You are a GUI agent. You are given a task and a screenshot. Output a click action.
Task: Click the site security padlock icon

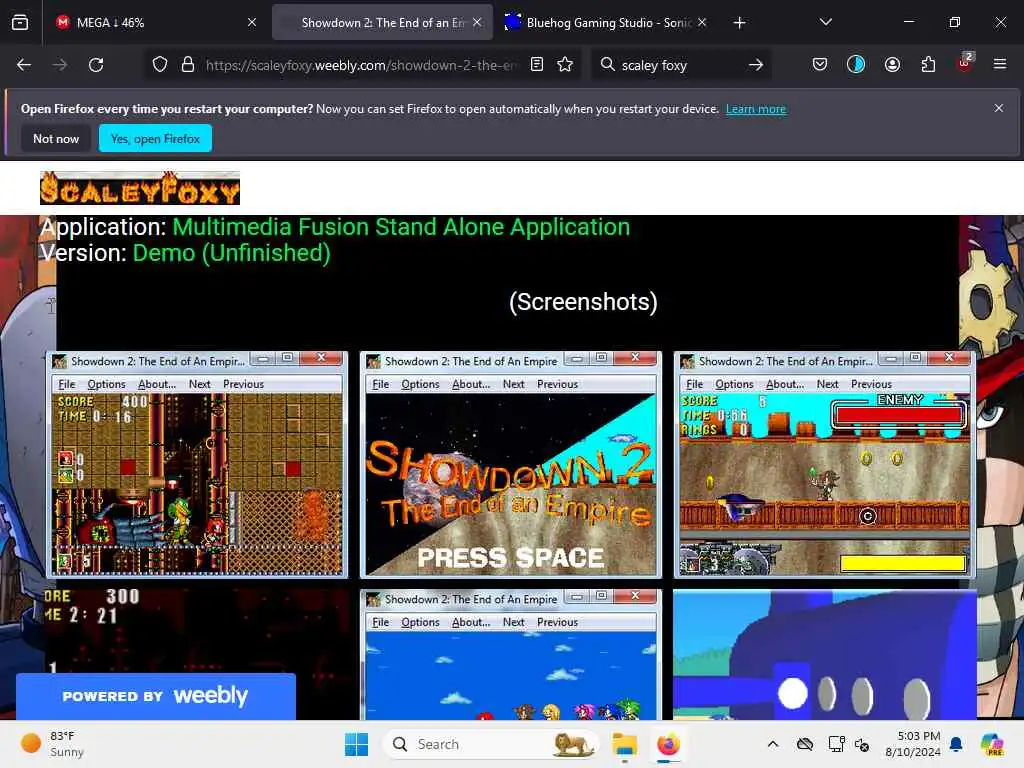tap(187, 65)
